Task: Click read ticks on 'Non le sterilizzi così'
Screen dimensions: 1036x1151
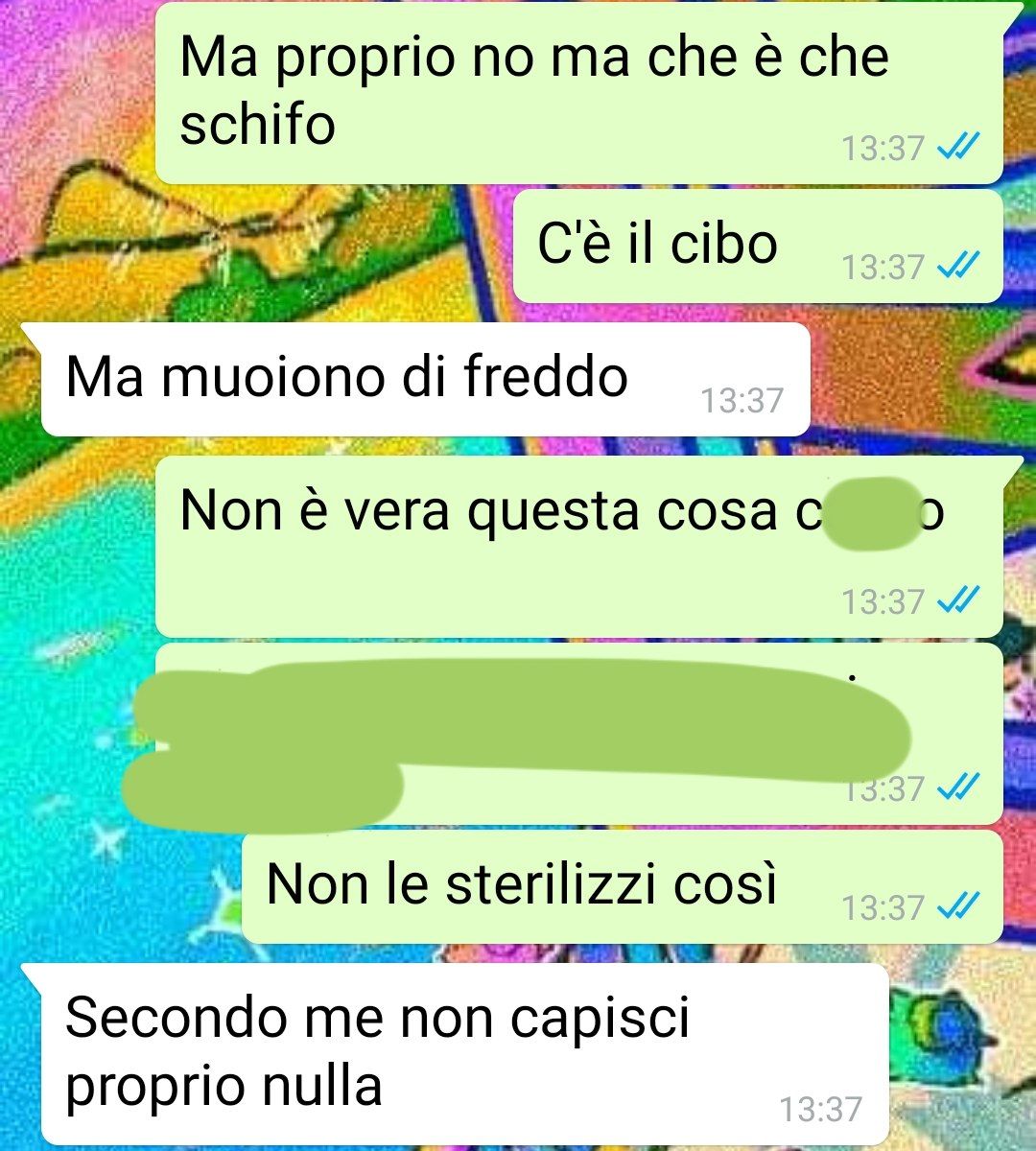Action: (956, 906)
